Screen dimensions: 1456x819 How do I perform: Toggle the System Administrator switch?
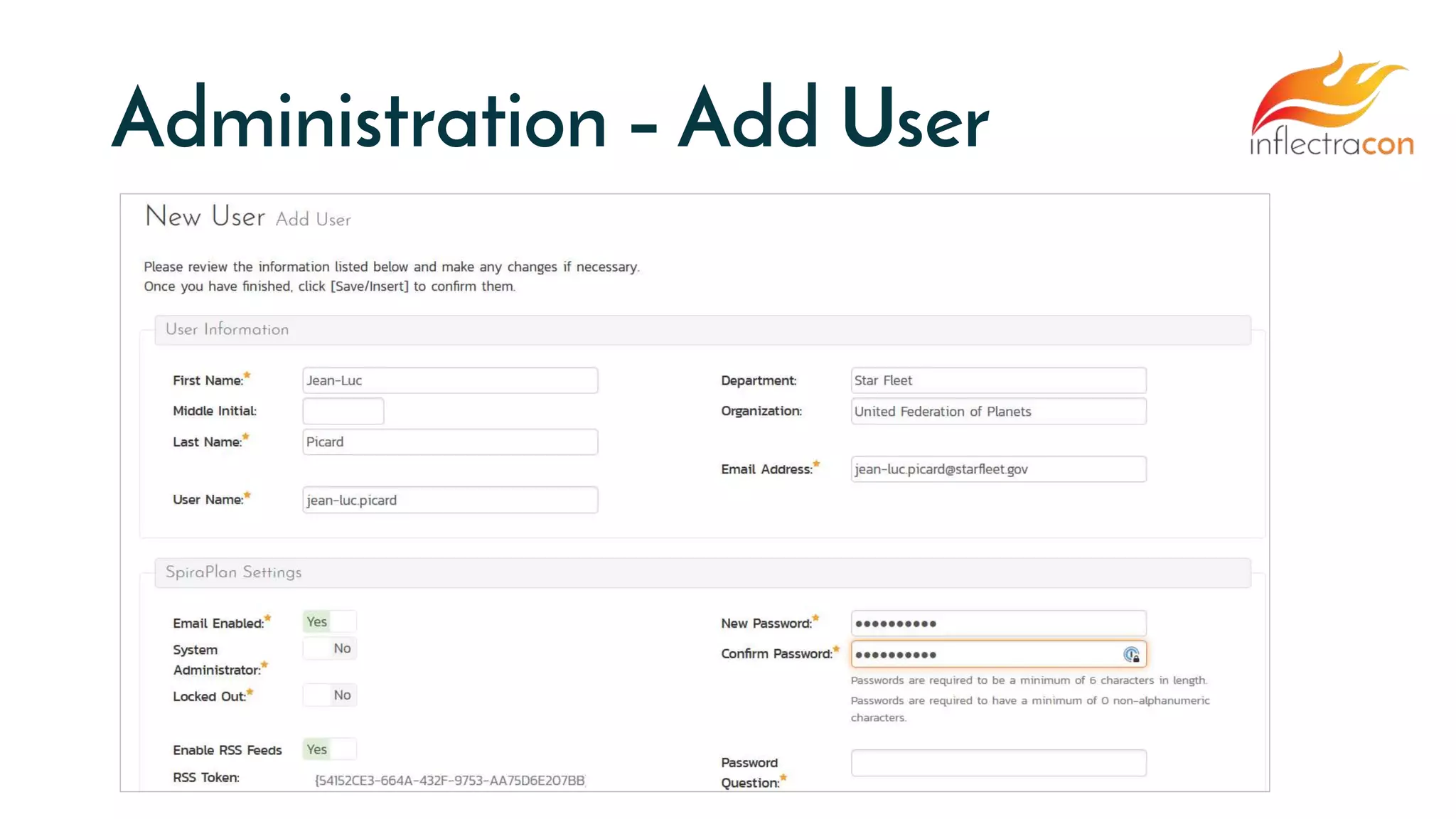[329, 648]
